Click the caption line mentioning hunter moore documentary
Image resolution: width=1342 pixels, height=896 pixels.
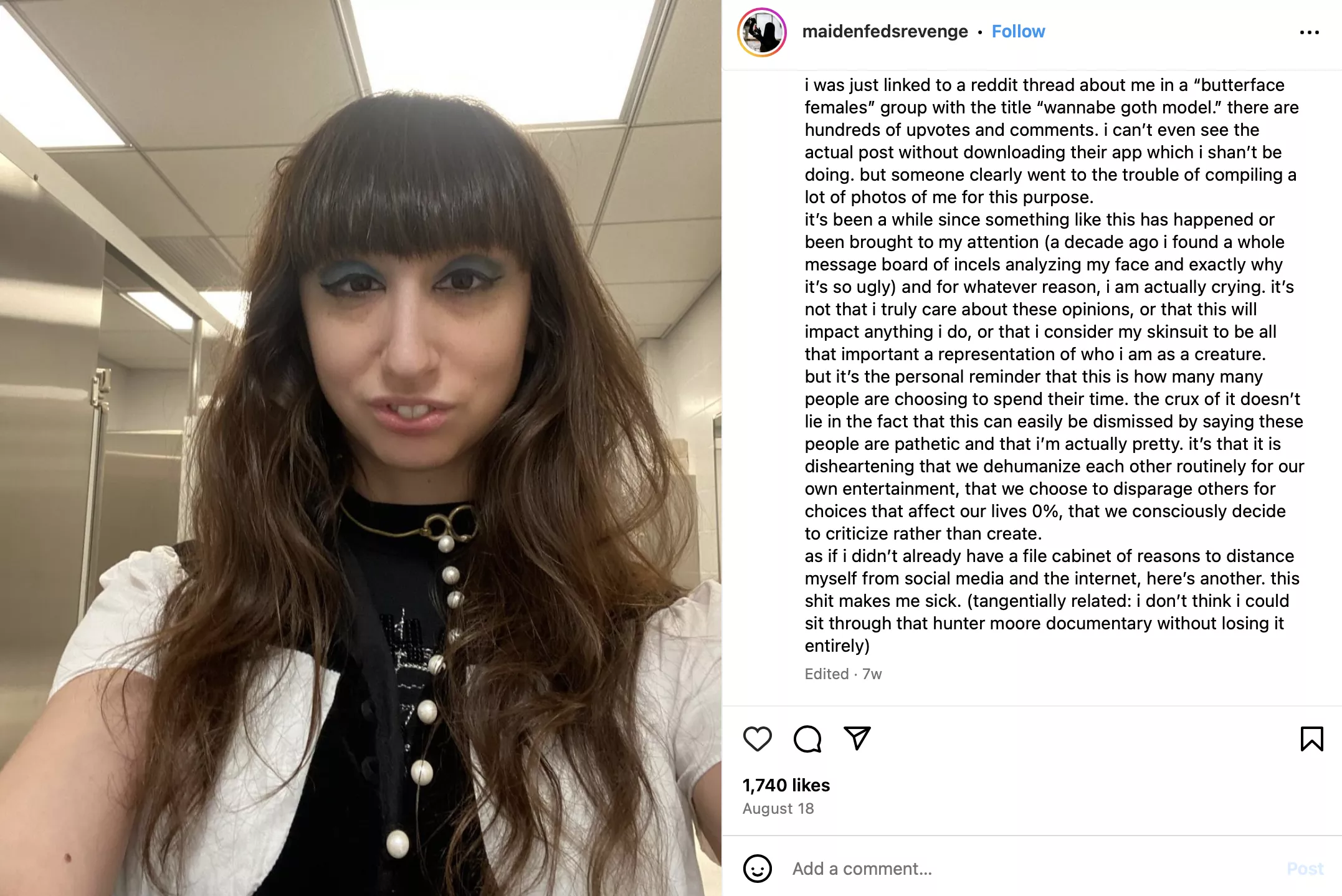click(x=1044, y=624)
